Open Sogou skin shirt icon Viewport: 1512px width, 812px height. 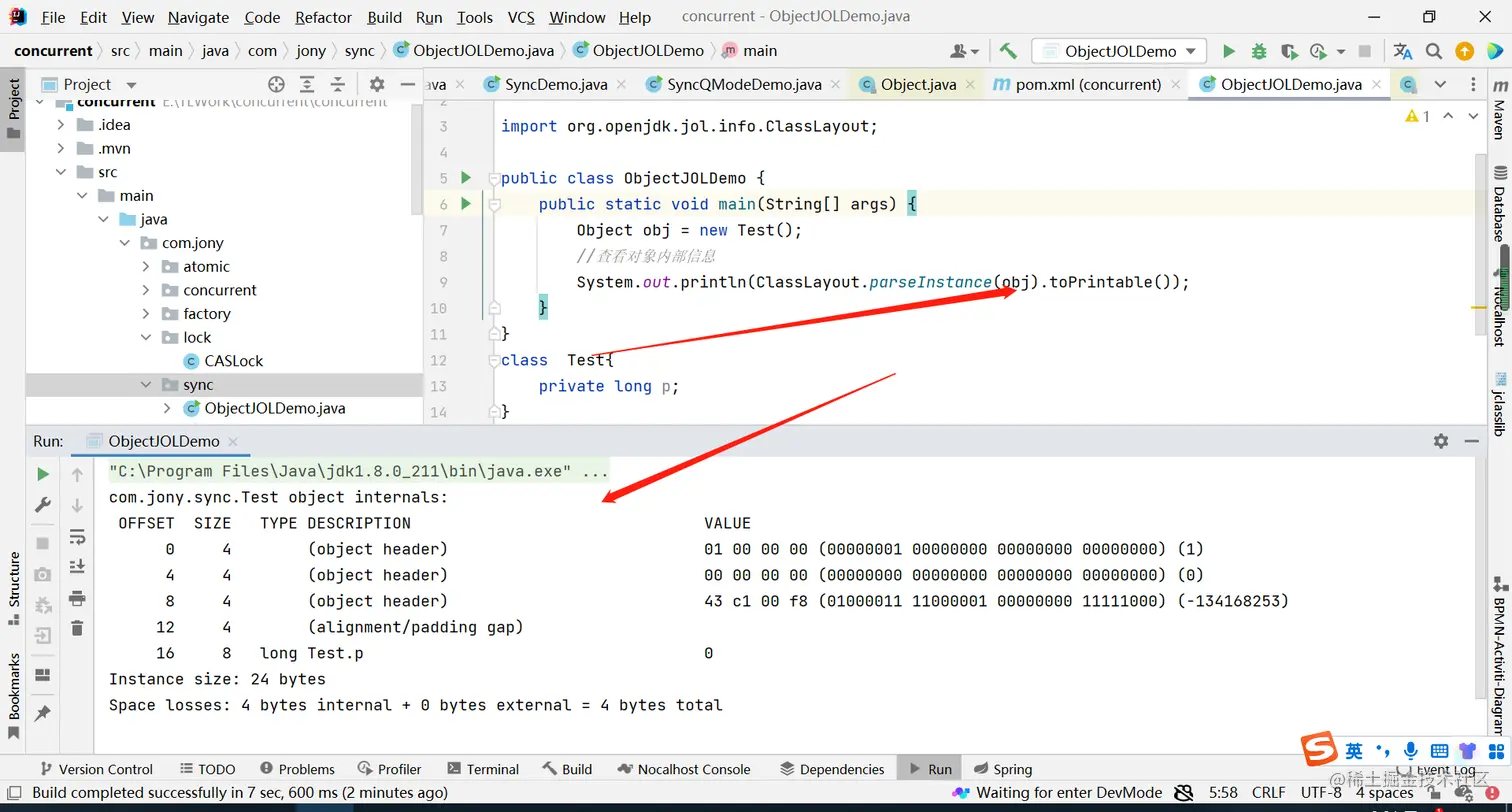coord(1467,750)
